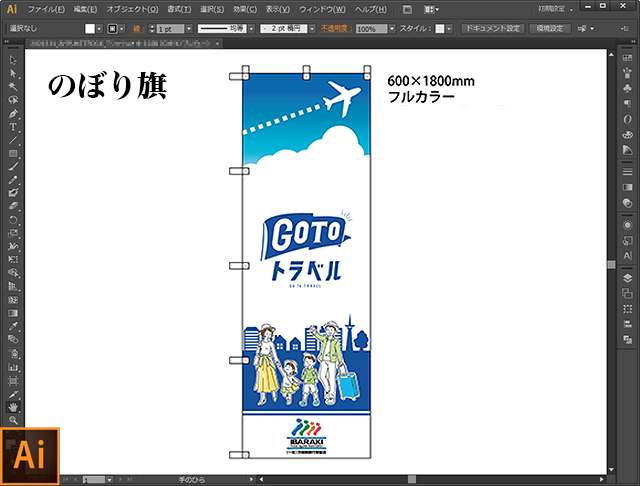
Task: Open the workspace switcher dropdown
Action: 555,9
